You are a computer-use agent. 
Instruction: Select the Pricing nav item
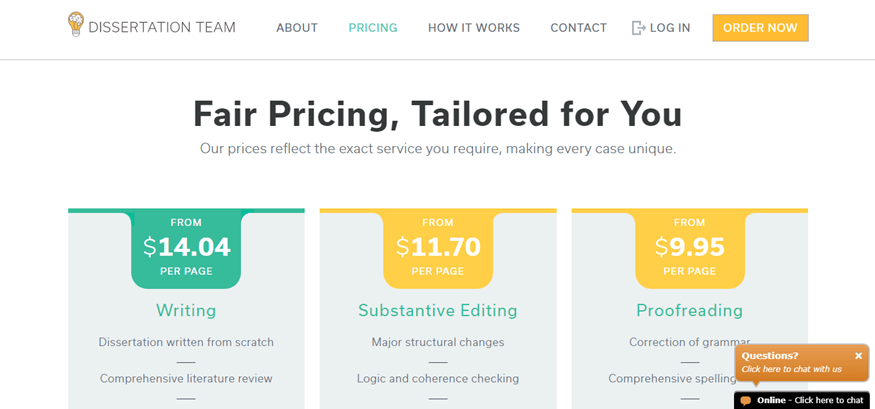click(373, 28)
